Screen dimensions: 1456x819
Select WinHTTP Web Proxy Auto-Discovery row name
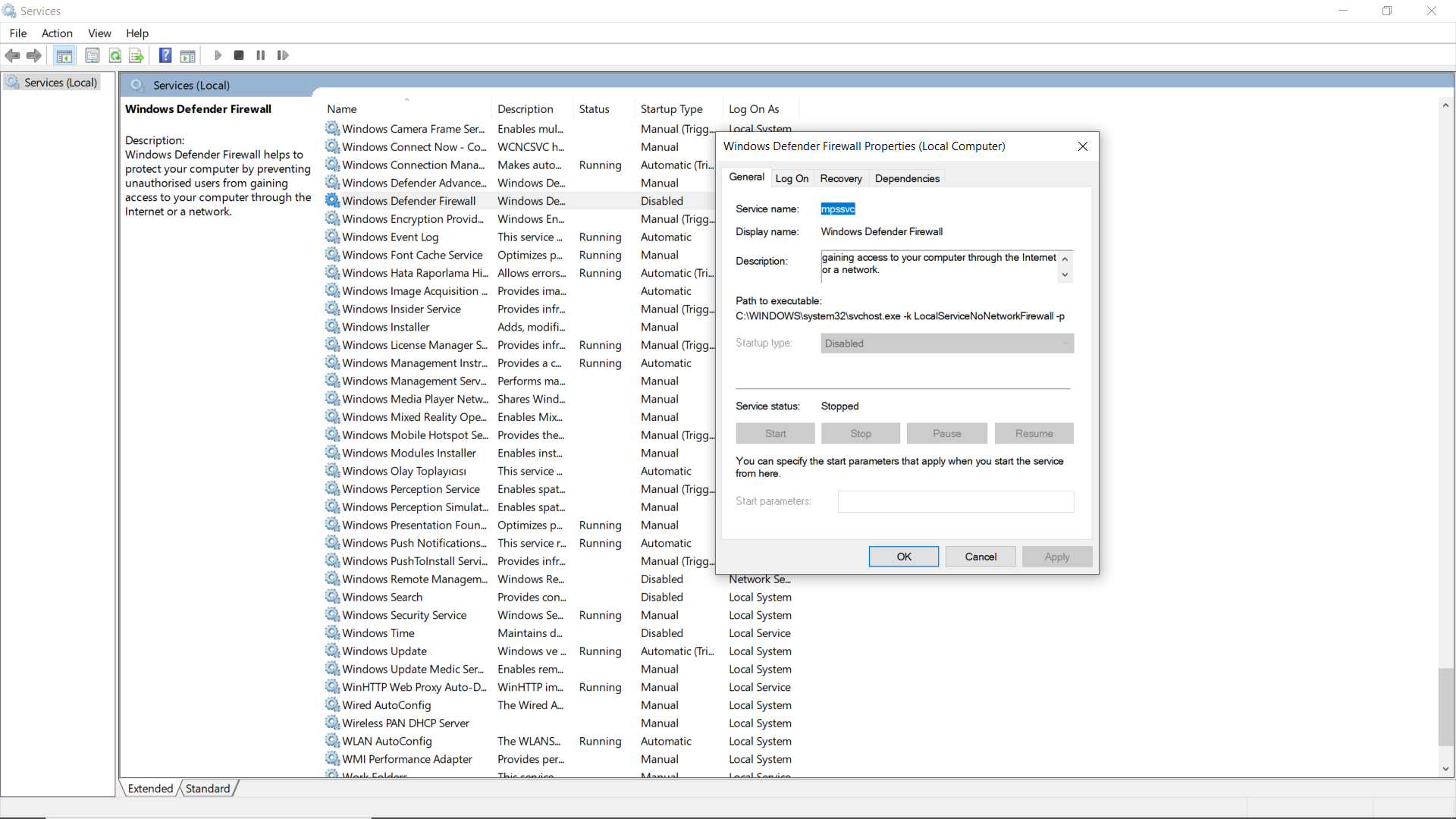click(x=414, y=687)
